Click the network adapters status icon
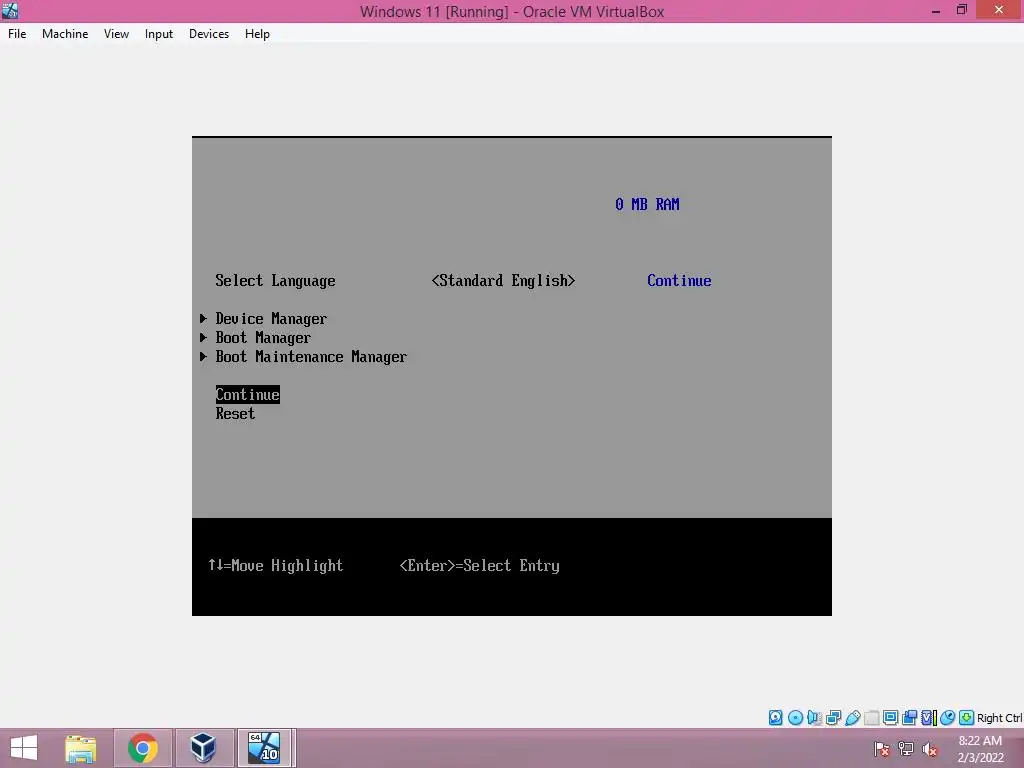 click(x=833, y=718)
